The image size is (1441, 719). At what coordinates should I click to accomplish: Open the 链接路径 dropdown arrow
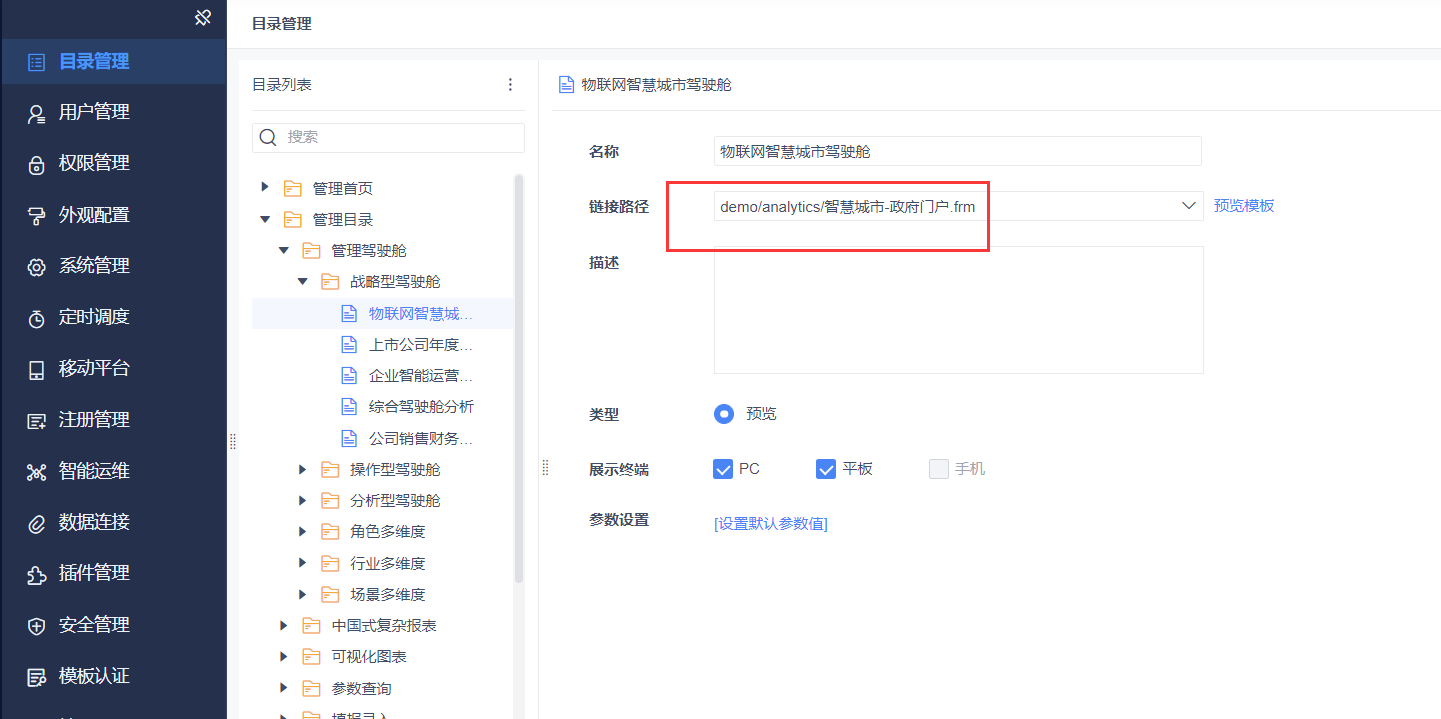tap(1189, 206)
